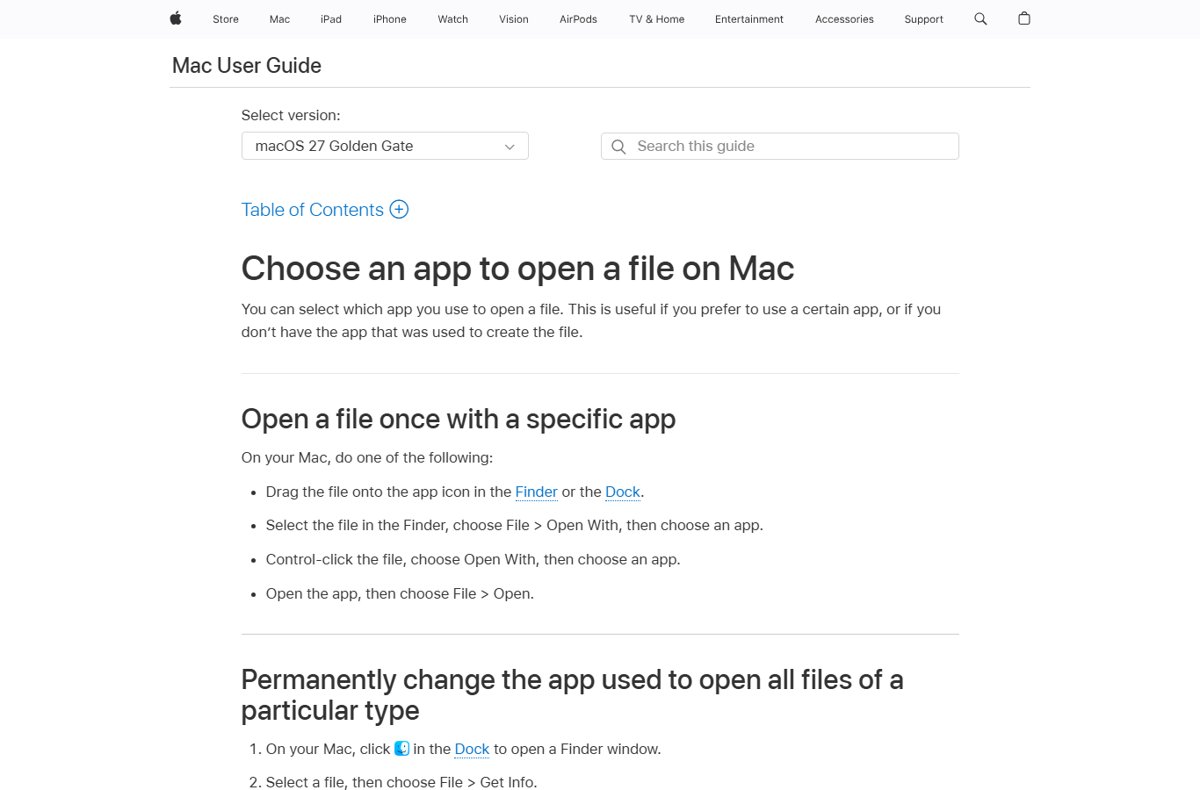Go to Support in navigation

click(x=924, y=19)
